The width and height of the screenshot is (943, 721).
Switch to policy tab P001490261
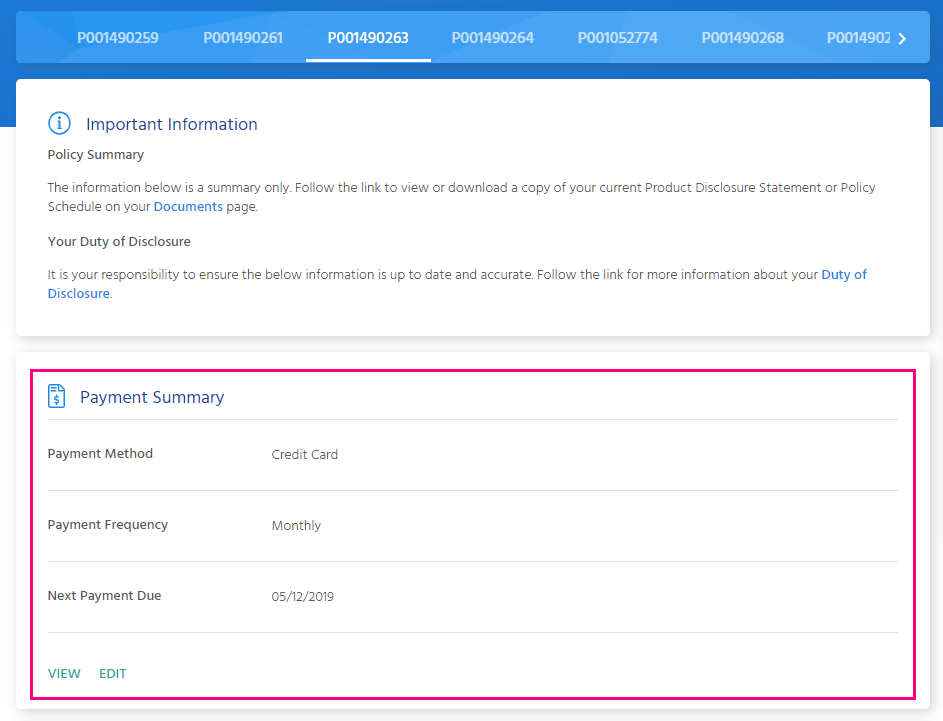(243, 38)
